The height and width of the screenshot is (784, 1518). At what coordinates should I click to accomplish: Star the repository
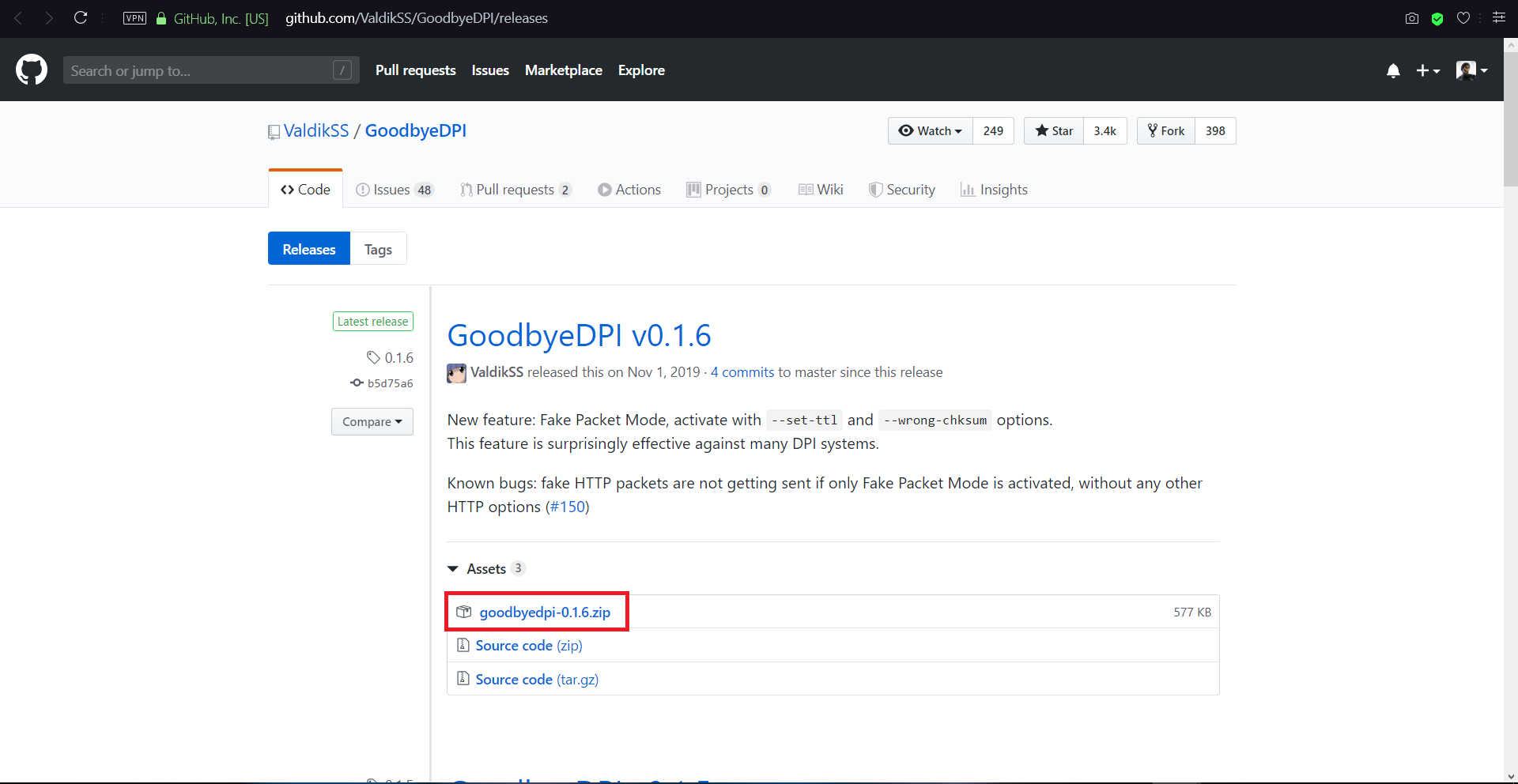(x=1054, y=131)
